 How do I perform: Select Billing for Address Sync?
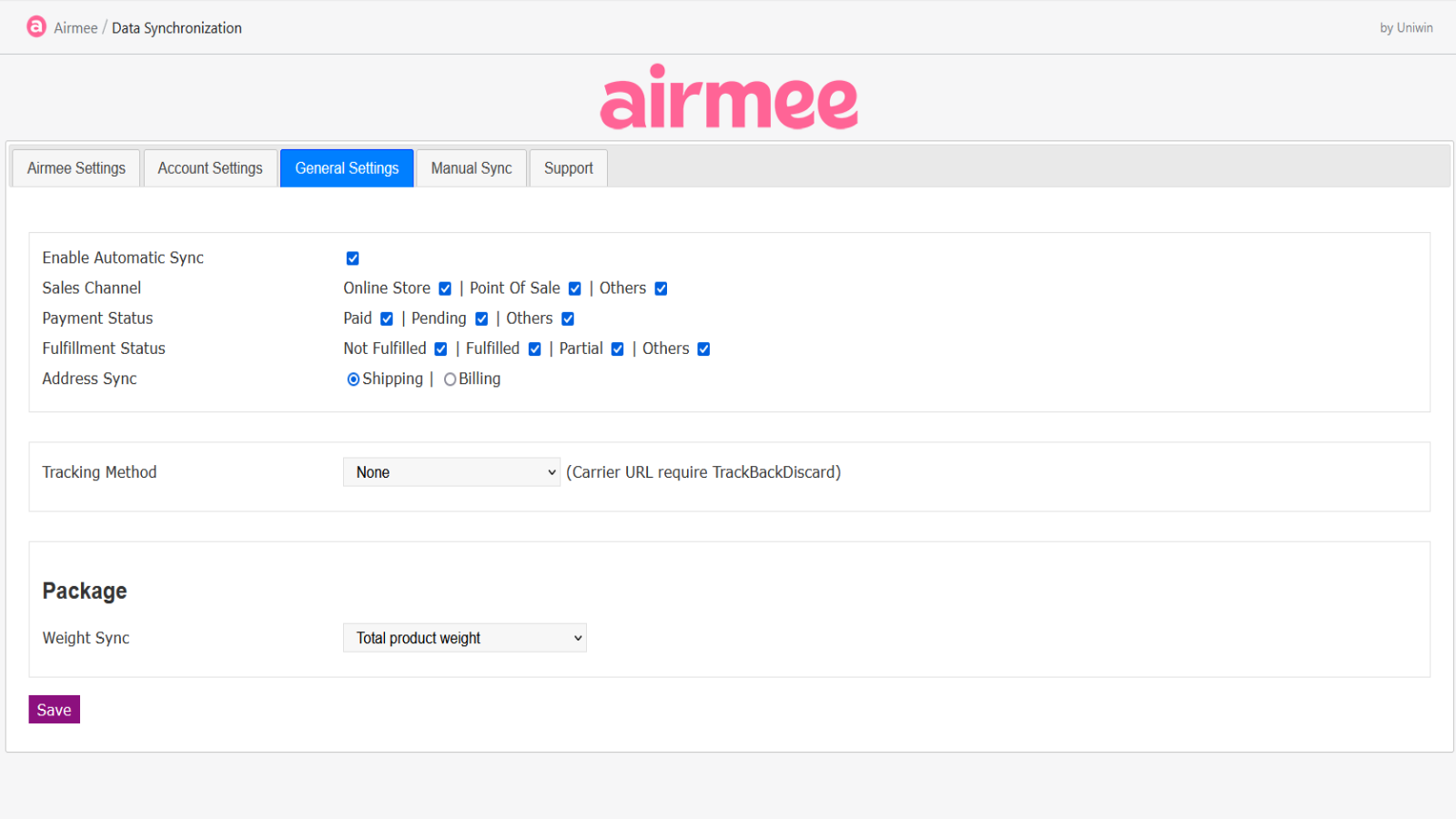(450, 379)
